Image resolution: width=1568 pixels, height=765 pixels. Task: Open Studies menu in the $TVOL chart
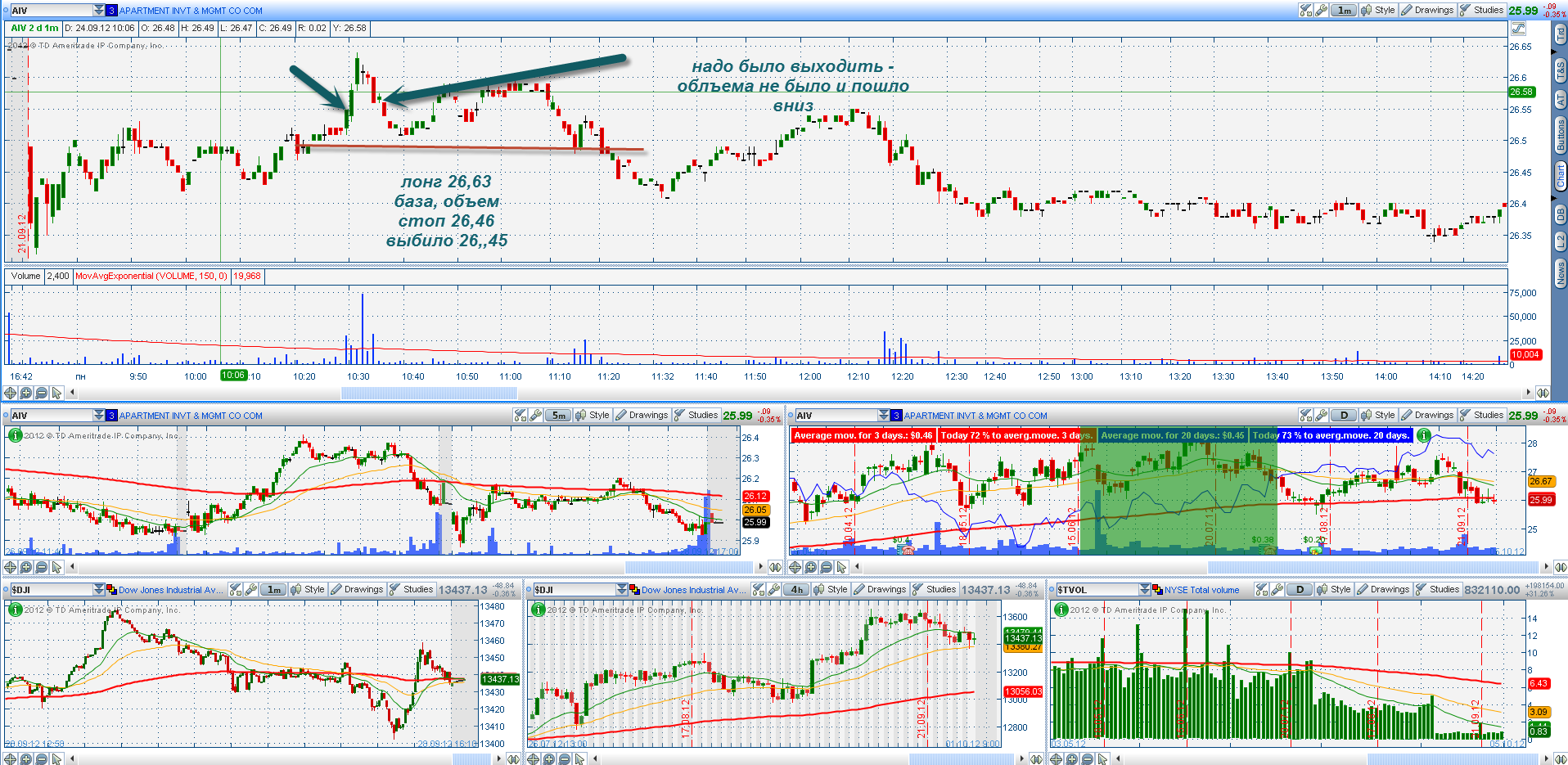pyautogui.click(x=1438, y=590)
